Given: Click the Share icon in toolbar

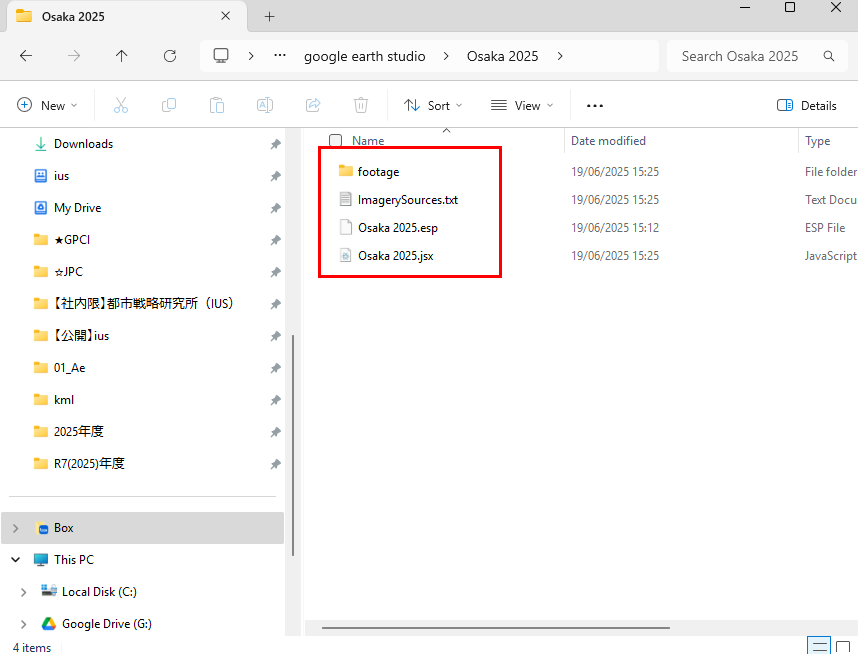Looking at the screenshot, I should [313, 105].
